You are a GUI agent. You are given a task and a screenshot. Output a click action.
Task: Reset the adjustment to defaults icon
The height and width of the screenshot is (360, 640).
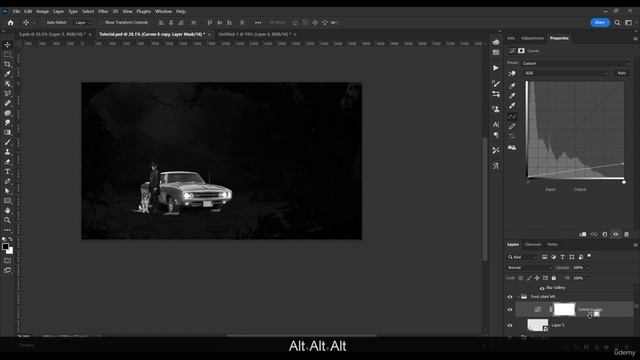coord(605,234)
